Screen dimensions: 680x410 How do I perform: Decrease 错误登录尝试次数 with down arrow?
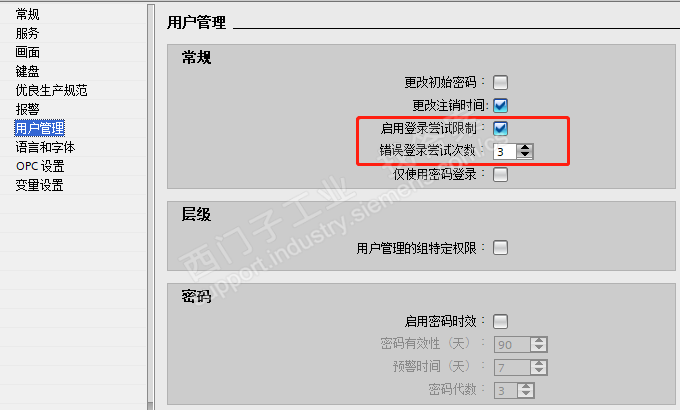[525, 155]
